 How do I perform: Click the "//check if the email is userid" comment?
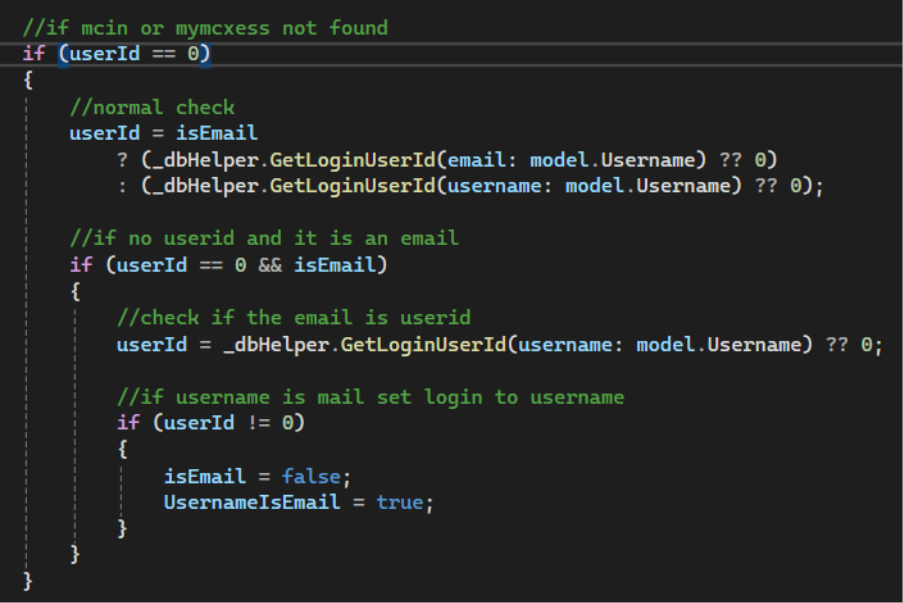click(293, 318)
